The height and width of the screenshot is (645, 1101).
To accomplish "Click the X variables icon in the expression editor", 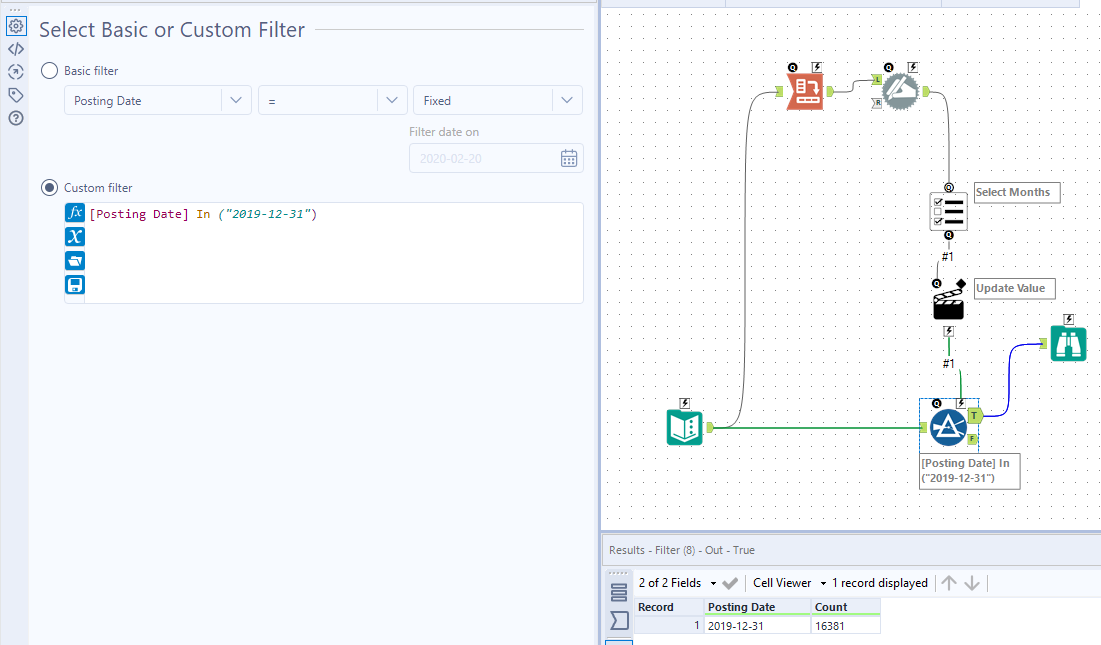I will [75, 237].
